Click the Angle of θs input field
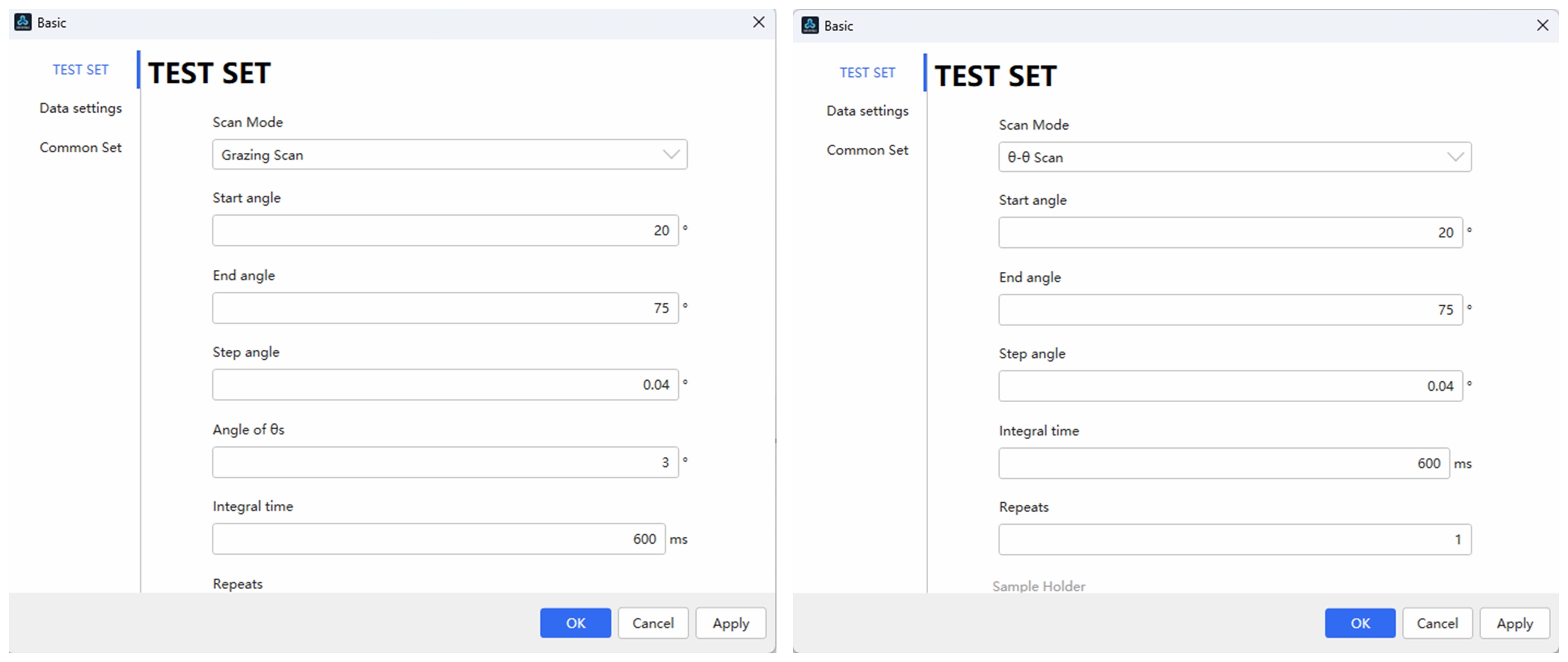Screen dimensions: 1568x662 click(445, 463)
